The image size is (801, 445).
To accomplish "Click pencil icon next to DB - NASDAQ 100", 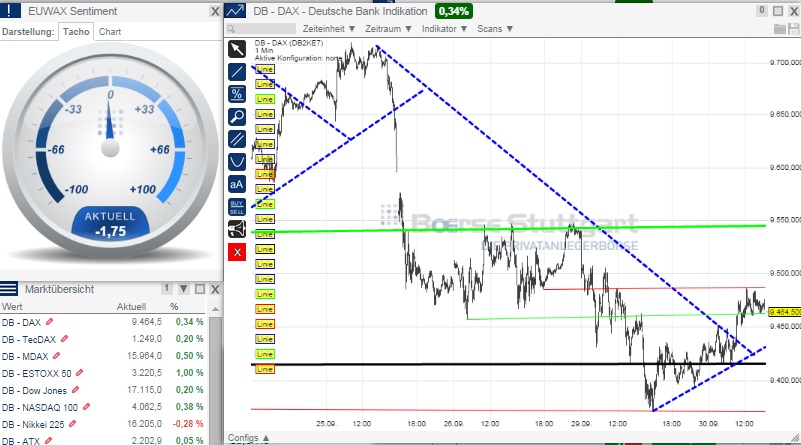I will click(x=86, y=407).
